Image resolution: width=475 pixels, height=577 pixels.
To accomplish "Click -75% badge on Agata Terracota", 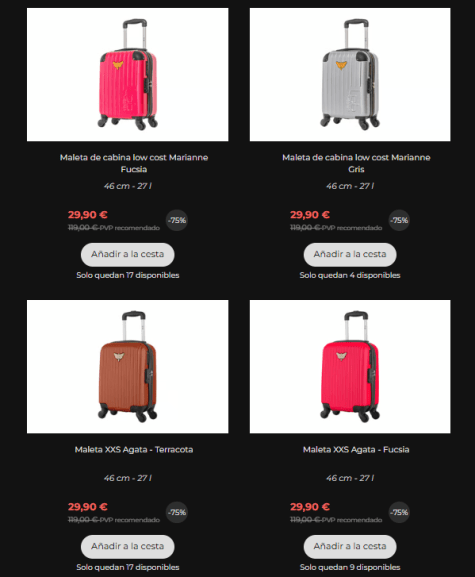I will click(177, 512).
